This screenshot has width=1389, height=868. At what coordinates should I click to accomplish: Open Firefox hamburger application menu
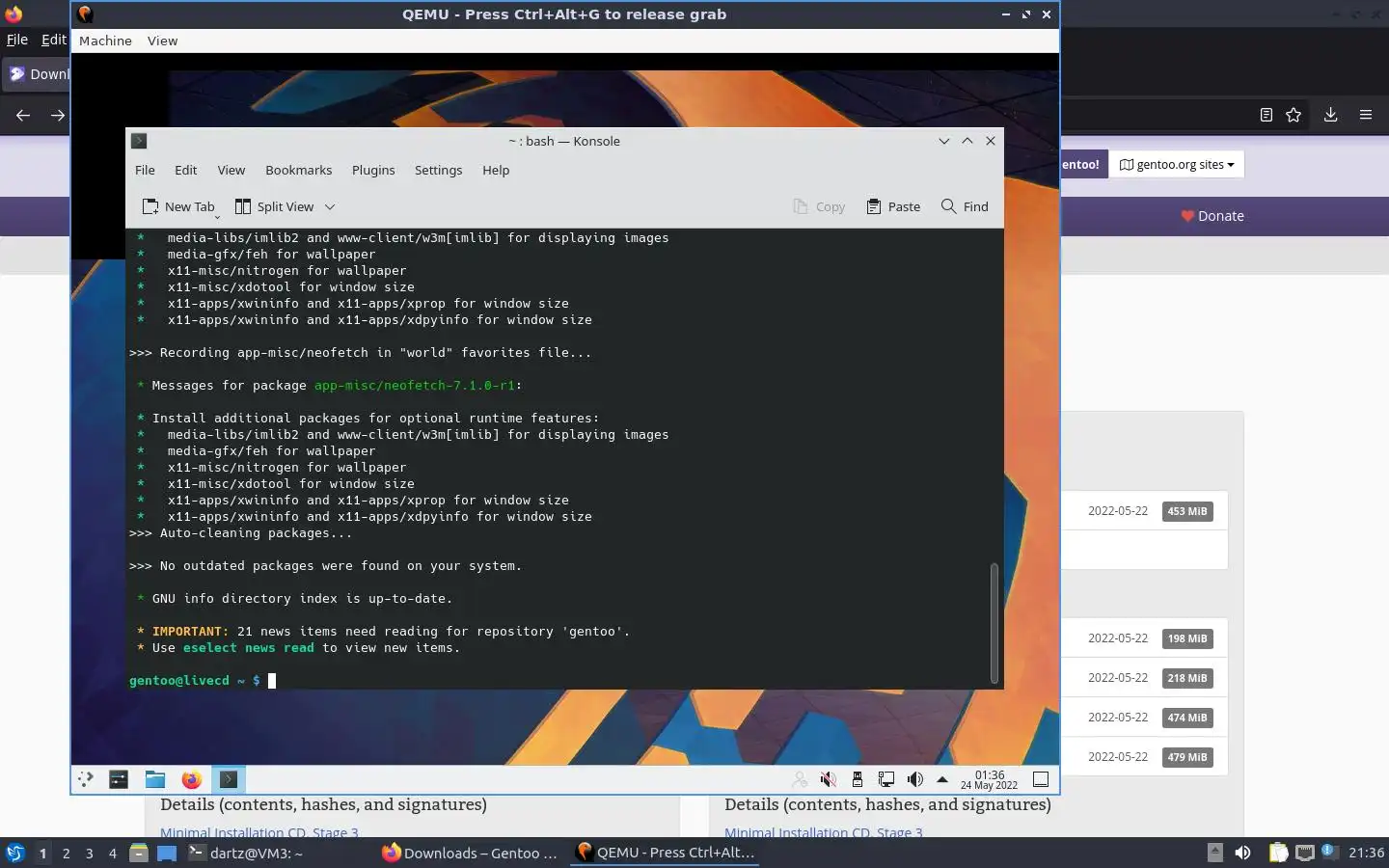1366,115
